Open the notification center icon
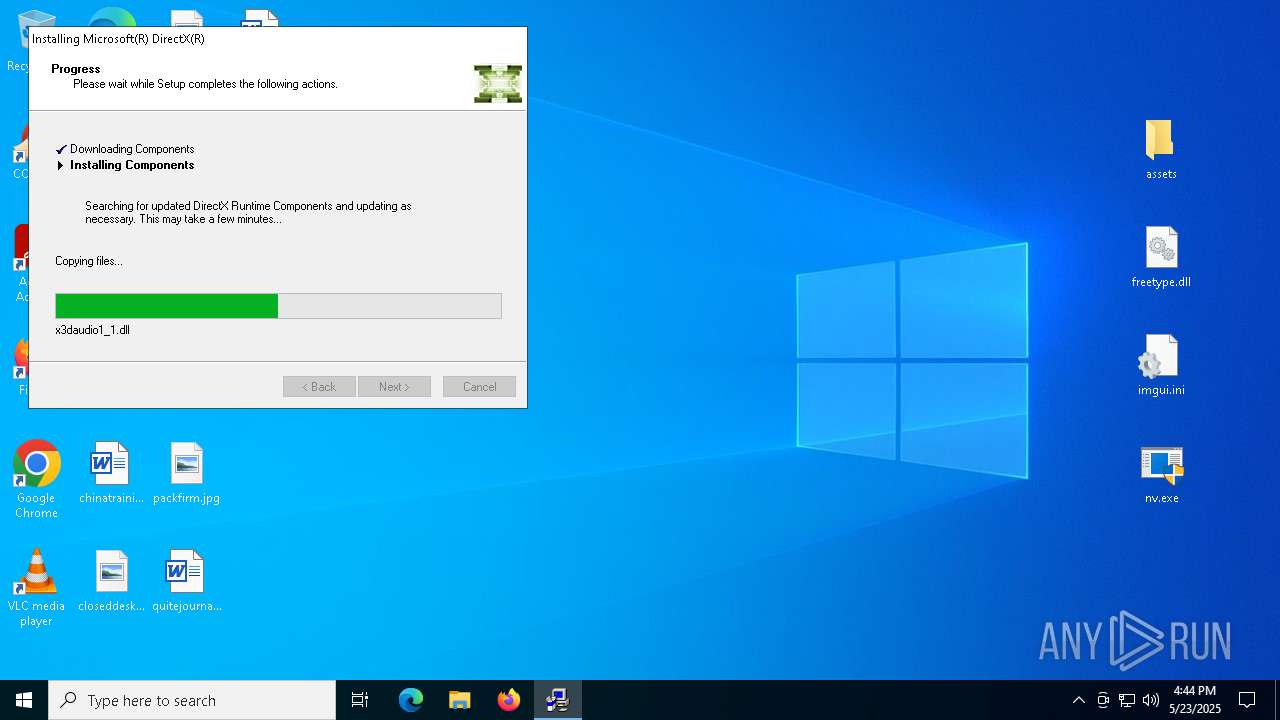The height and width of the screenshot is (720, 1280). coord(1247,700)
